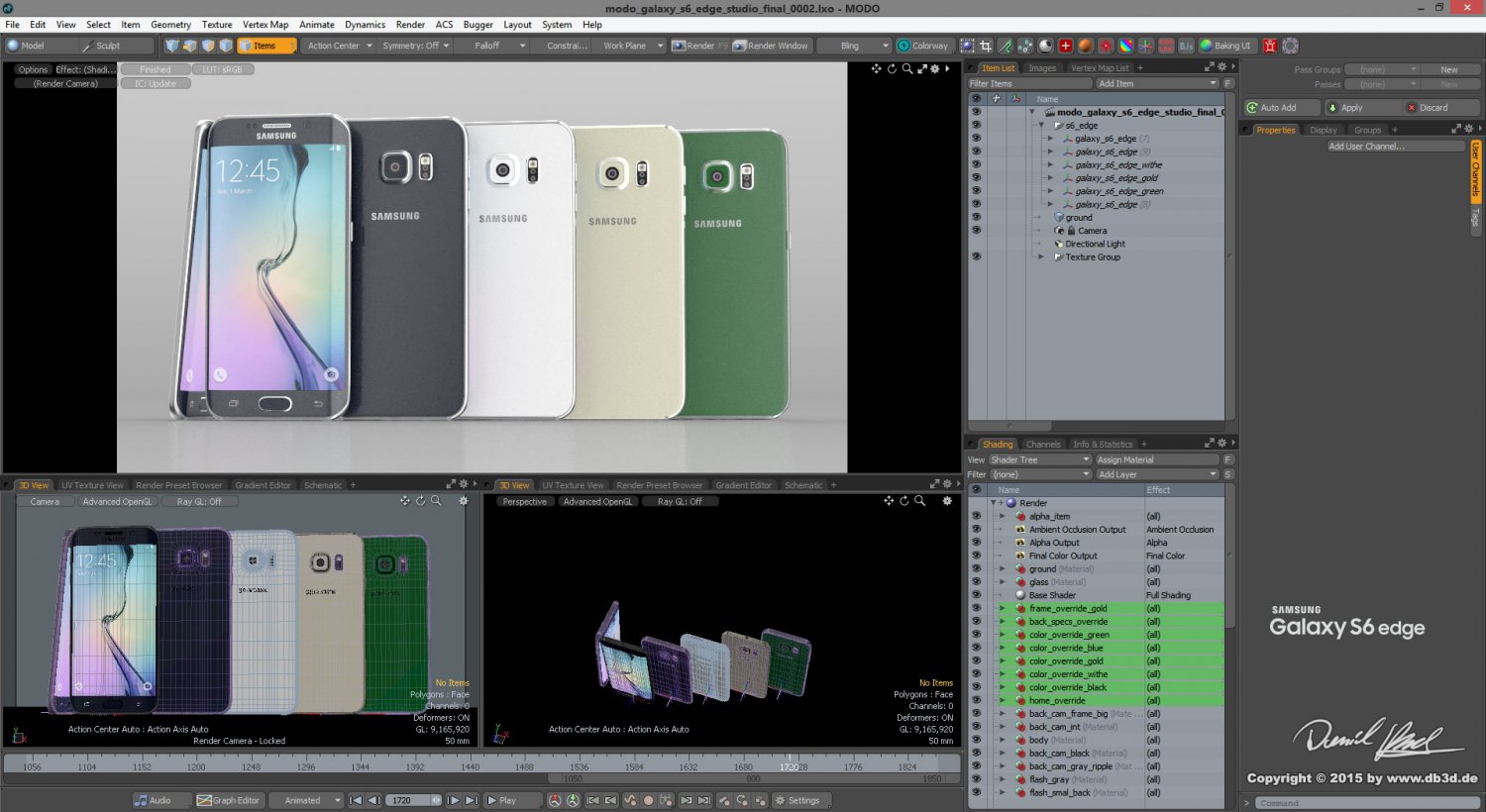
Task: Toggle visibility of galaxy_s6_edge_gold item
Action: tap(976, 177)
